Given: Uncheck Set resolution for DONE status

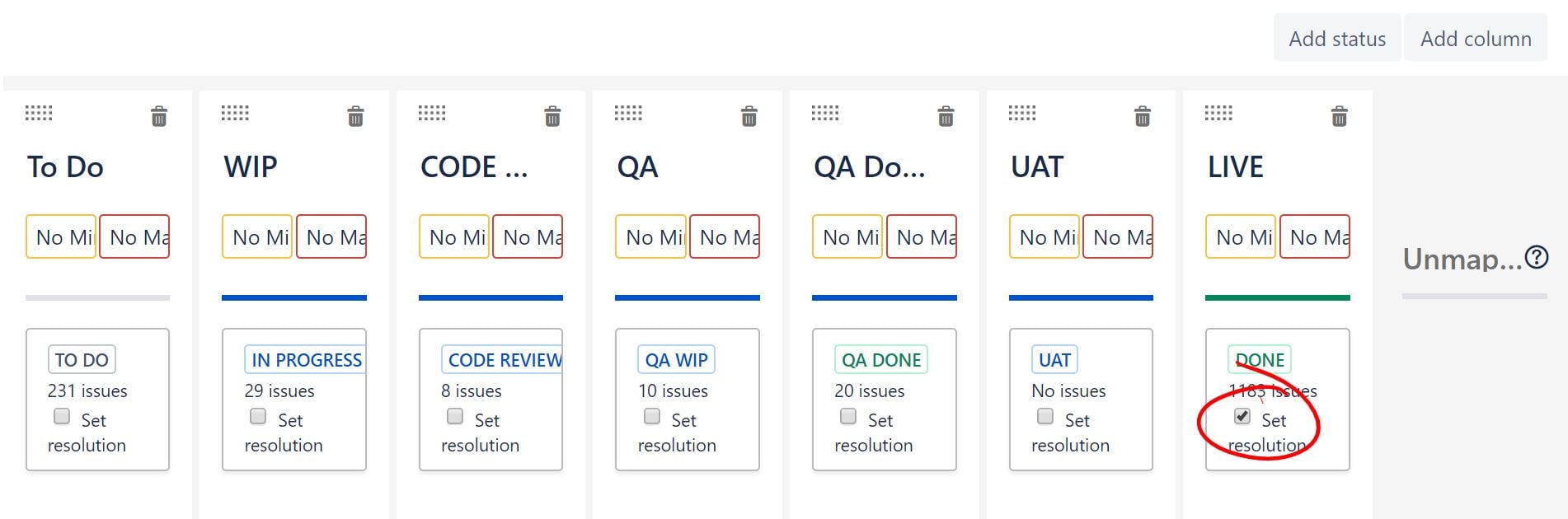Looking at the screenshot, I should 1242,417.
